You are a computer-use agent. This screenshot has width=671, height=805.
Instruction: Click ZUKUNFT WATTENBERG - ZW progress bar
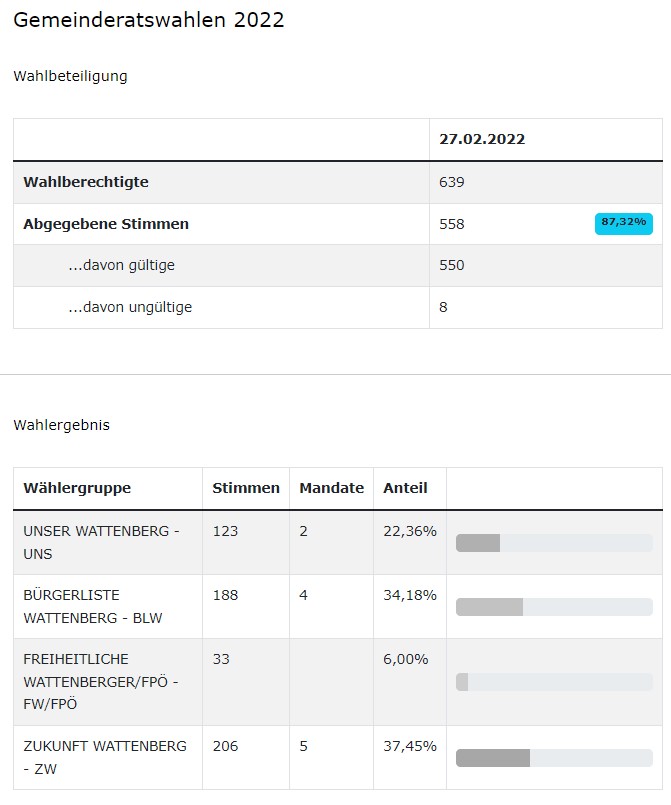coord(554,758)
